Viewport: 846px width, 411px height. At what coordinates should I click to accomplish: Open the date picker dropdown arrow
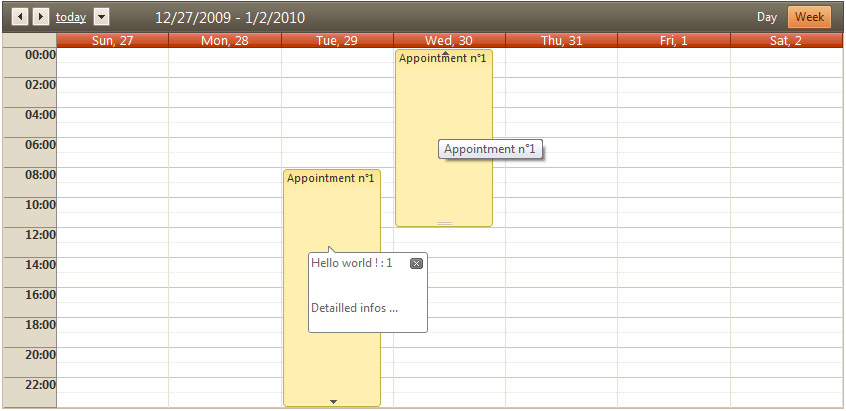[x=101, y=17]
